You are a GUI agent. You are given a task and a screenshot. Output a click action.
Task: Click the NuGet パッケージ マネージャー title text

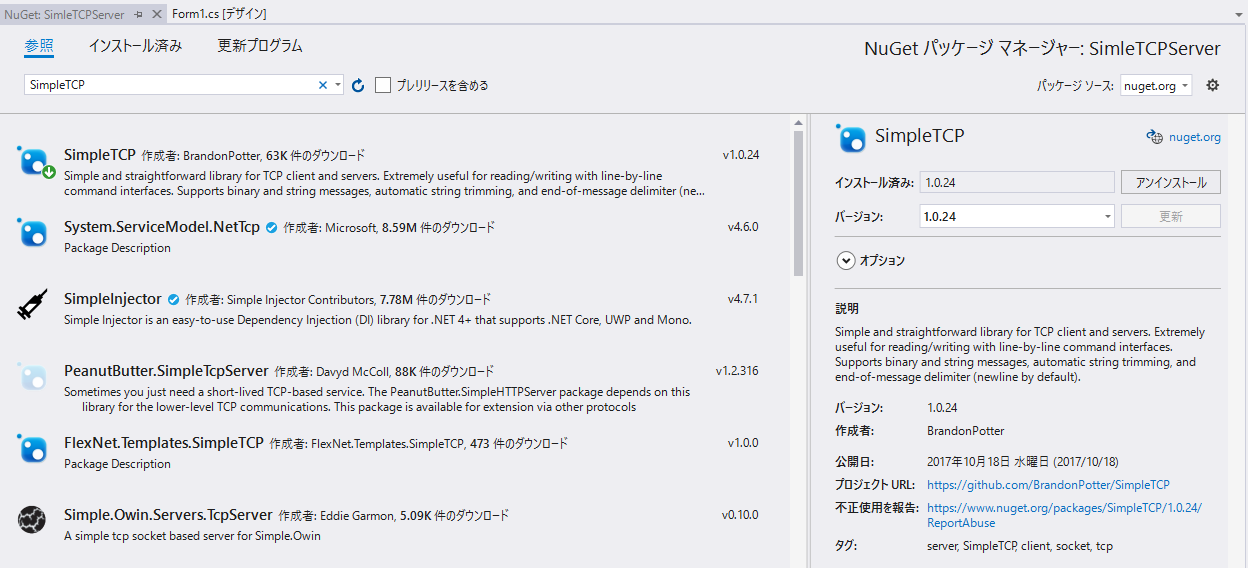tap(1042, 49)
